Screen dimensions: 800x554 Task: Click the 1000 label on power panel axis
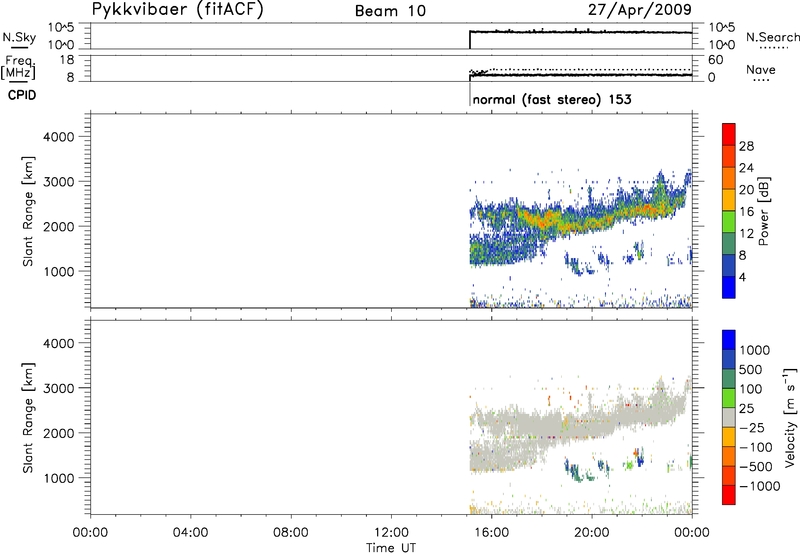pos(59,271)
